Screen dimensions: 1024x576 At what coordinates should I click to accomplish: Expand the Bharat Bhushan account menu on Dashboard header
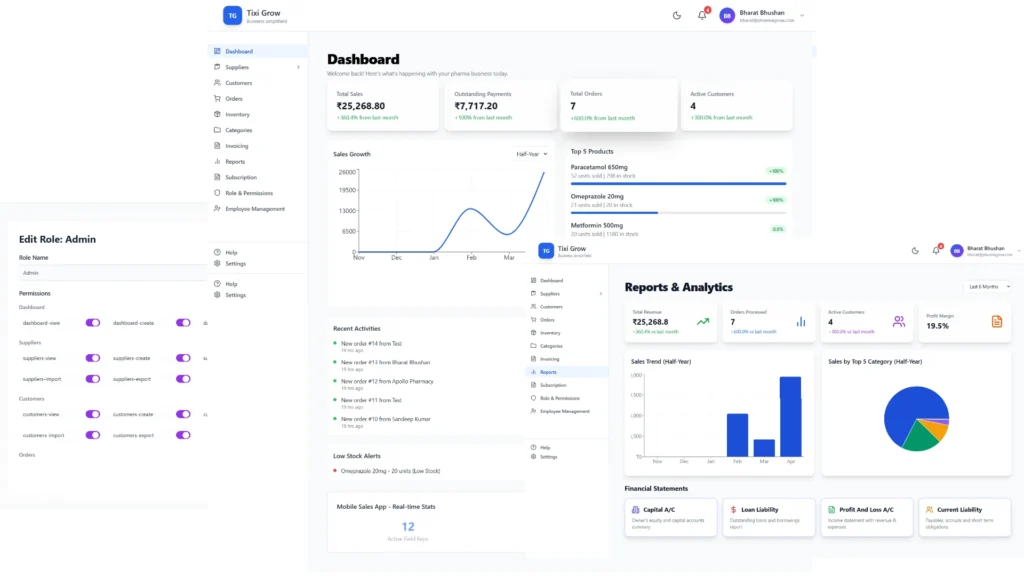pyautogui.click(x=801, y=15)
